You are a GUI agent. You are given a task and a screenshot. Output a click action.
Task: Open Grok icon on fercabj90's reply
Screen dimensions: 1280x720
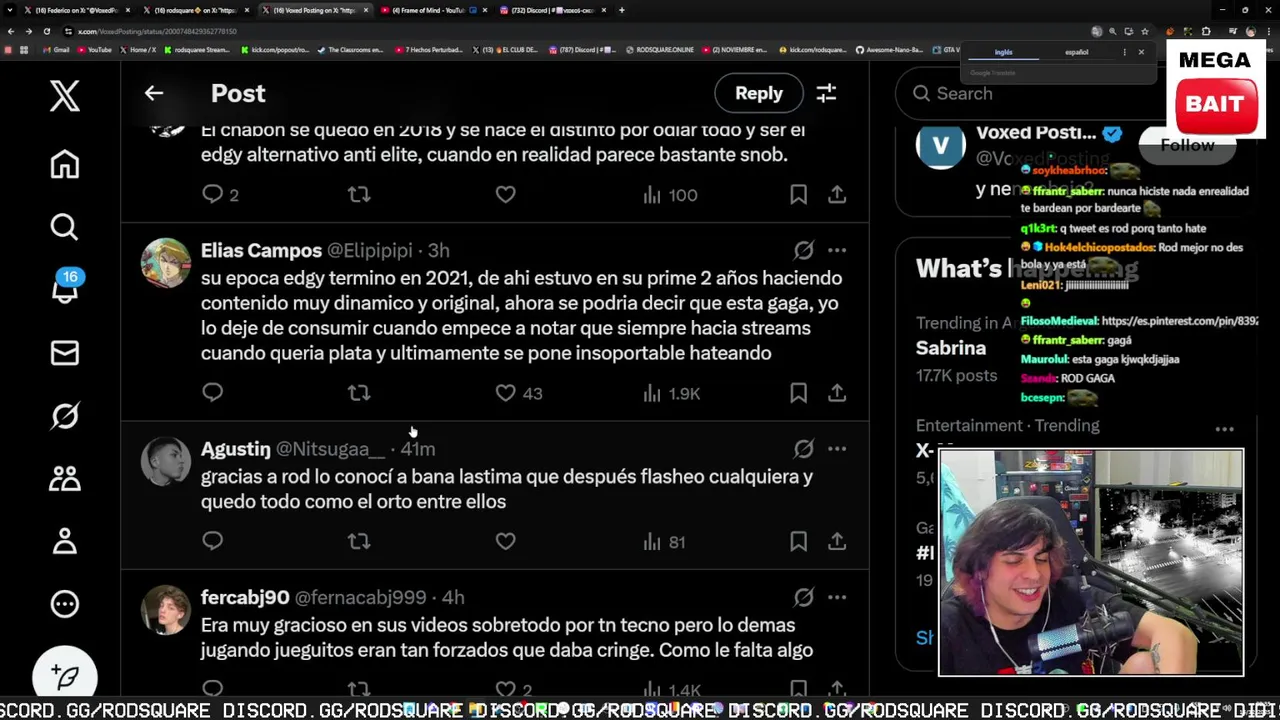tap(804, 597)
